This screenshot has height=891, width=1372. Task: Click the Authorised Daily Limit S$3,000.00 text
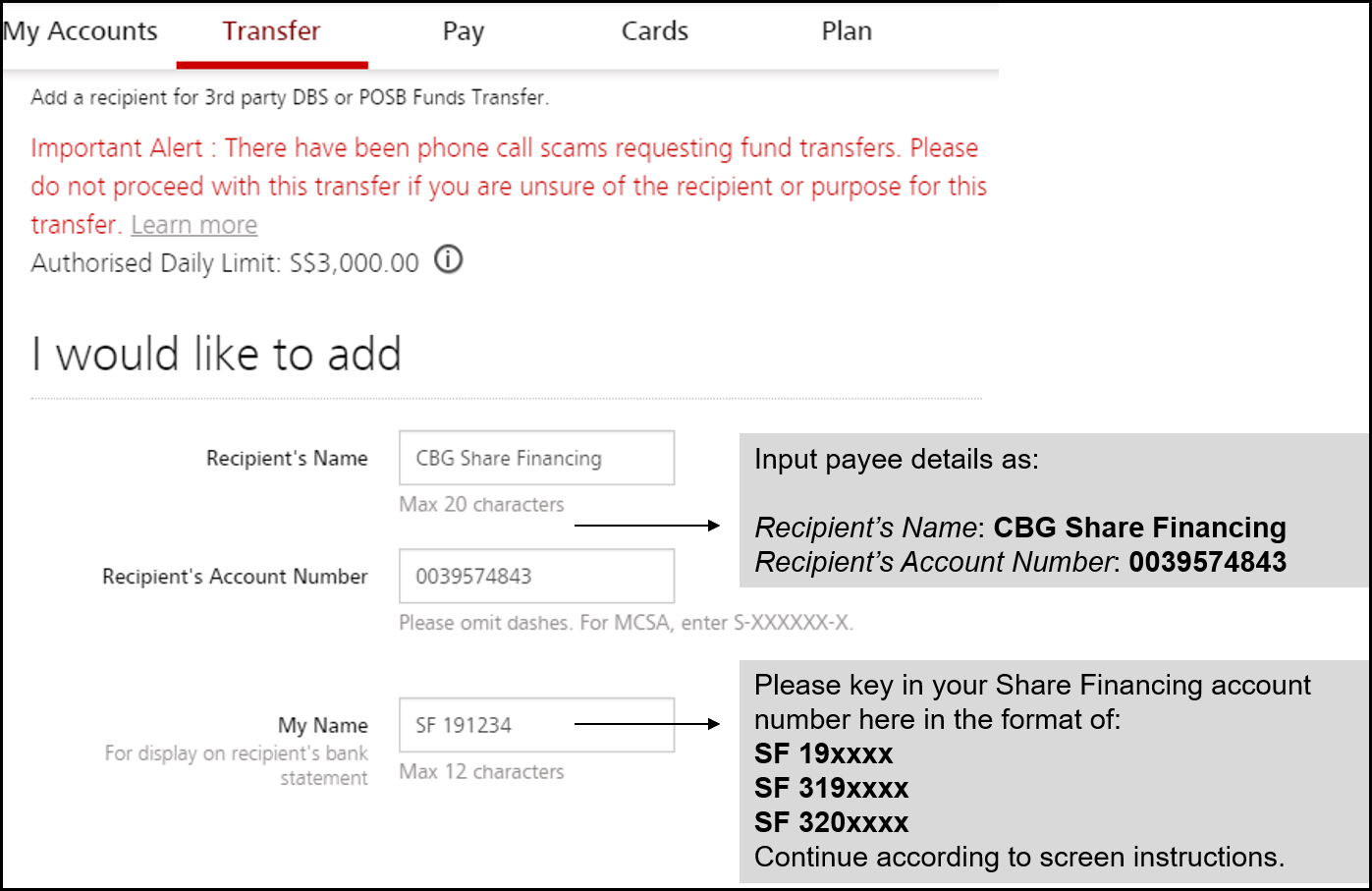[x=225, y=263]
